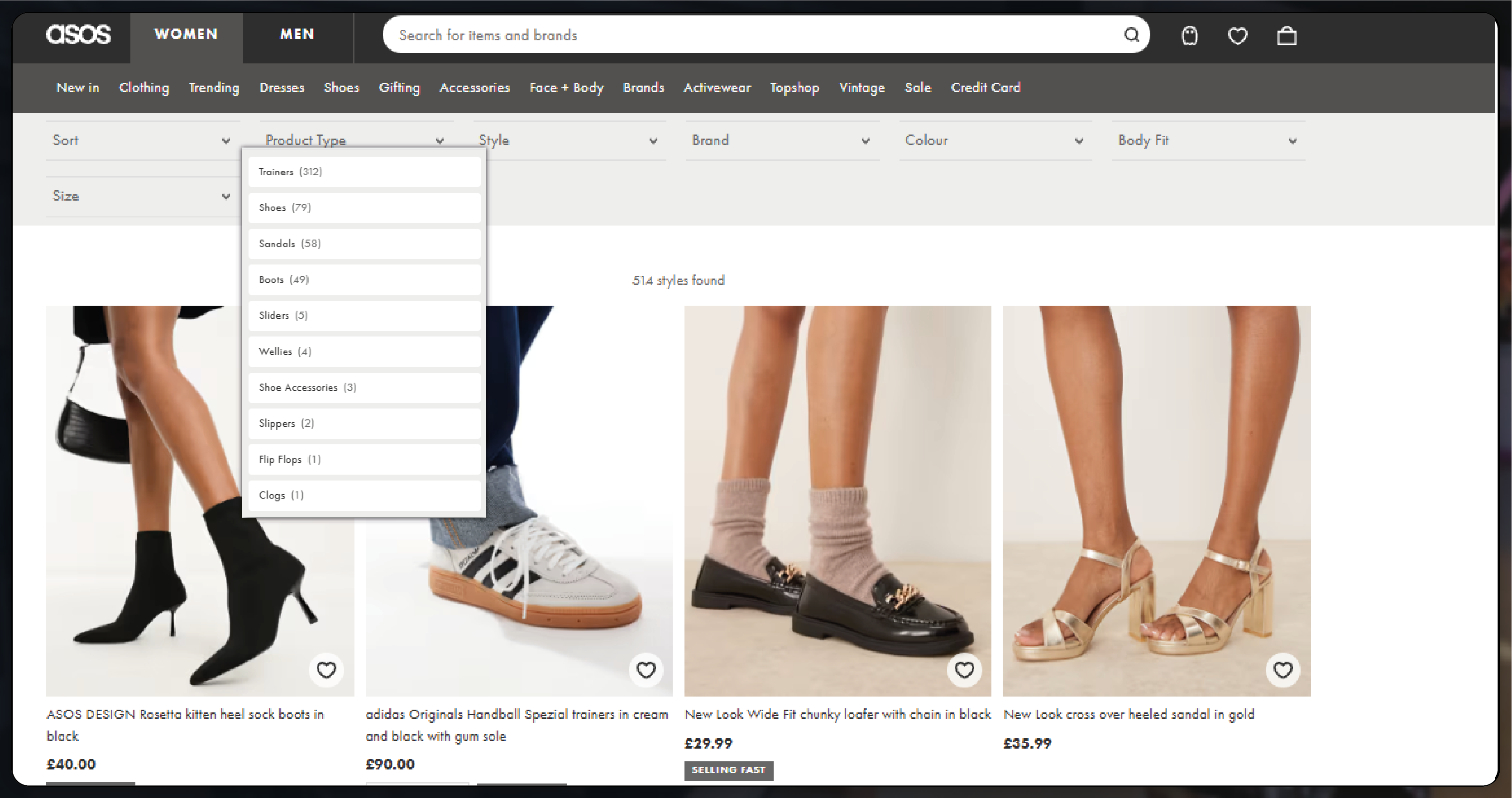The height and width of the screenshot is (798, 1512).
Task: Select Trainers (312) product type
Action: click(364, 172)
